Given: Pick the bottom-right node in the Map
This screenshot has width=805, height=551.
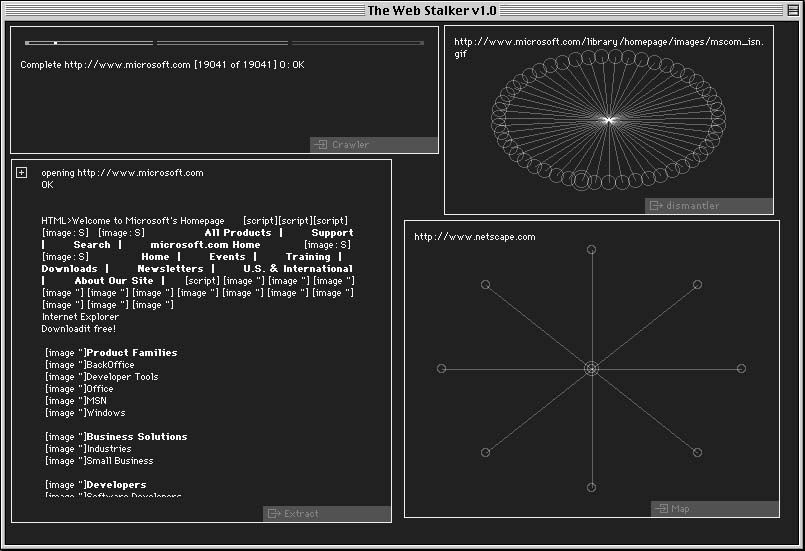Looking at the screenshot, I should tap(697, 453).
